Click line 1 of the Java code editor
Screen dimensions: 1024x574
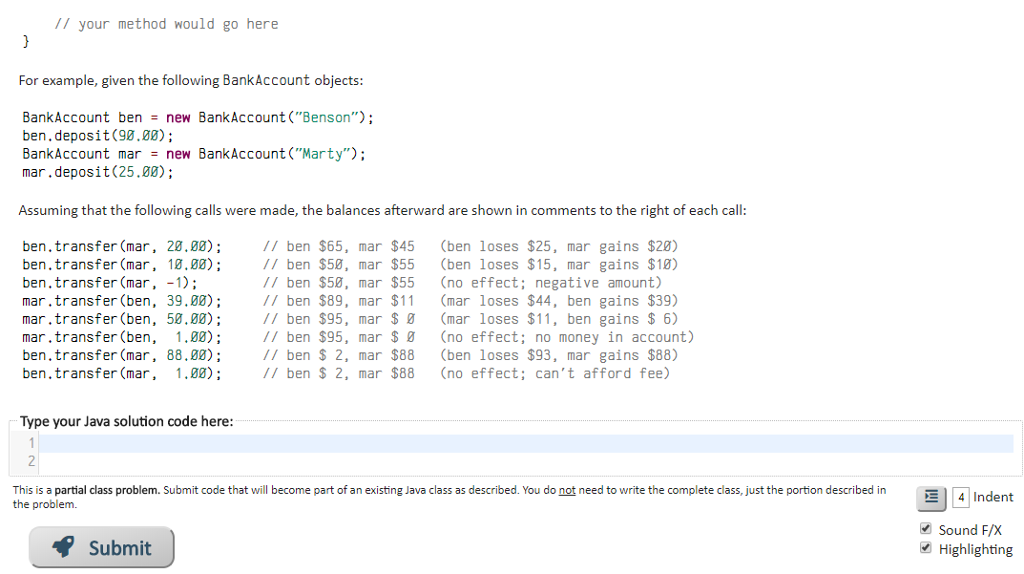coord(526,443)
